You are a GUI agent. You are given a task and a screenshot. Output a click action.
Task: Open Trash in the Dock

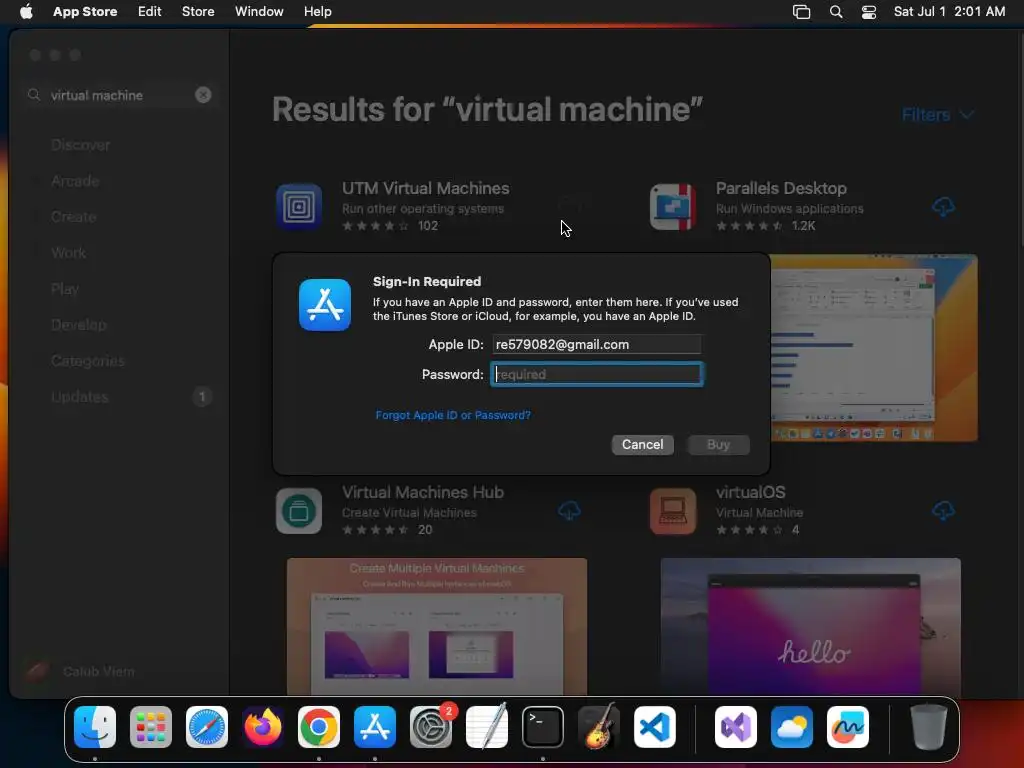(x=929, y=727)
